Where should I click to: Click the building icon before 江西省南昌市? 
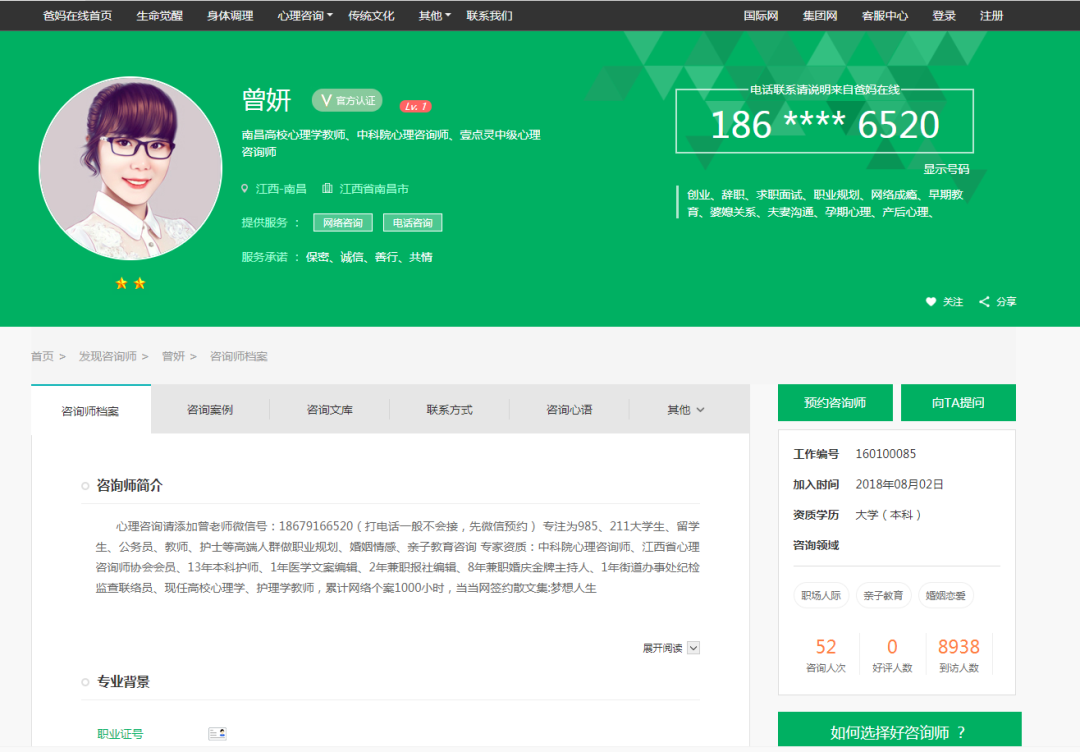click(330, 187)
